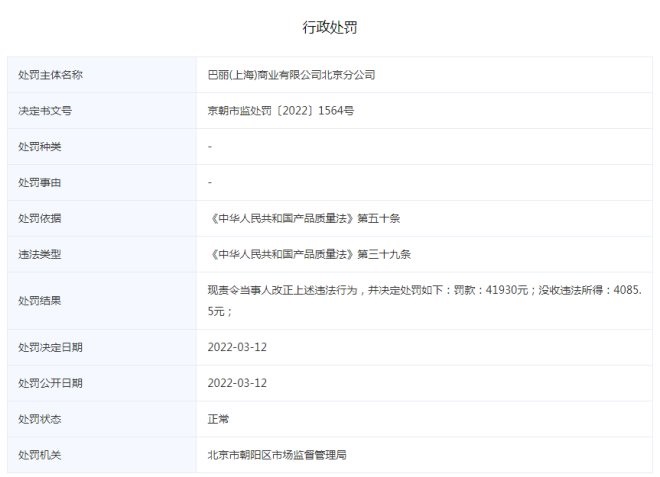Click the 处罚结果 label cell

point(40,300)
